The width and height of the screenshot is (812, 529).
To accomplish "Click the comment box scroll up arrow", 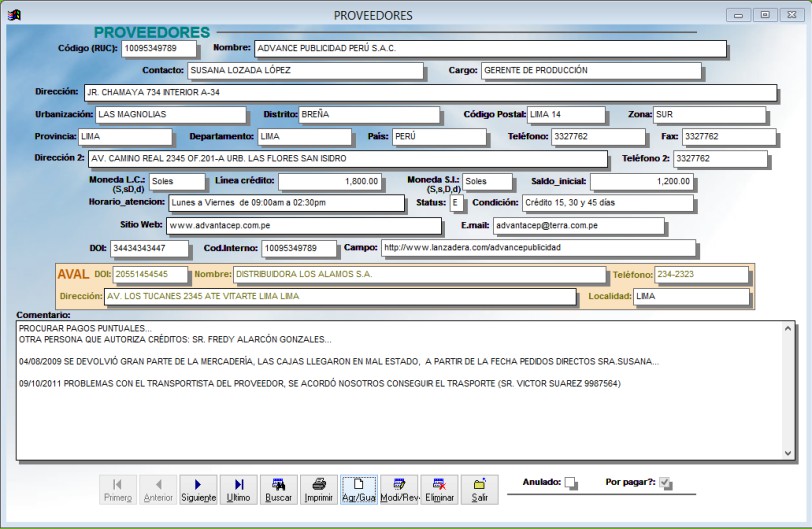I will pyautogui.click(x=788, y=328).
